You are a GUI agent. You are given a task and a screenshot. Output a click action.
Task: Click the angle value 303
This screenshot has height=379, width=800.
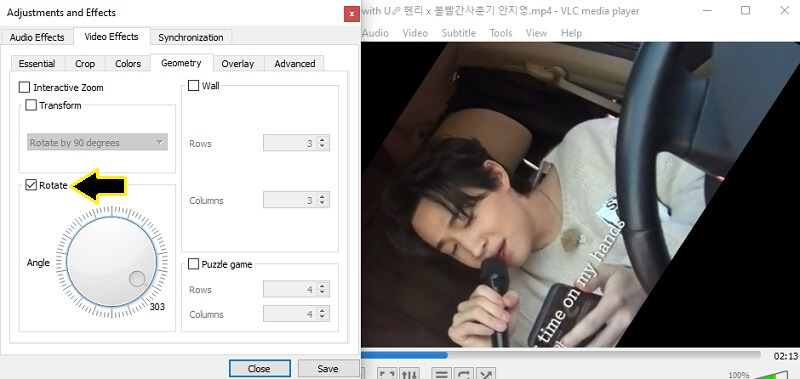tap(157, 307)
